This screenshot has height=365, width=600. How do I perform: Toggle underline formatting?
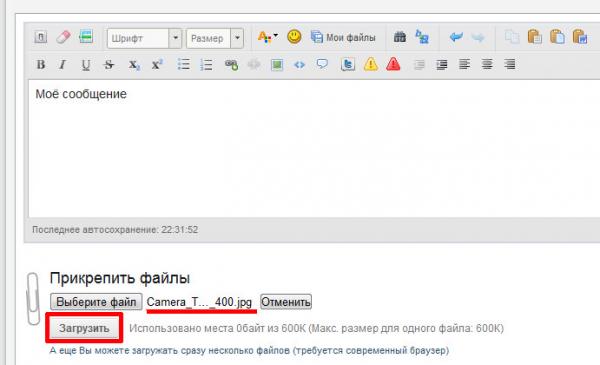(86, 65)
